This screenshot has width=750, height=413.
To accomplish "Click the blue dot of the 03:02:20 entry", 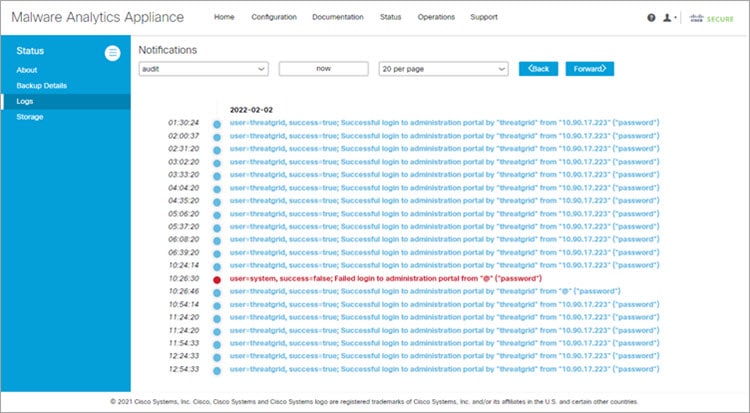I will (x=217, y=163).
